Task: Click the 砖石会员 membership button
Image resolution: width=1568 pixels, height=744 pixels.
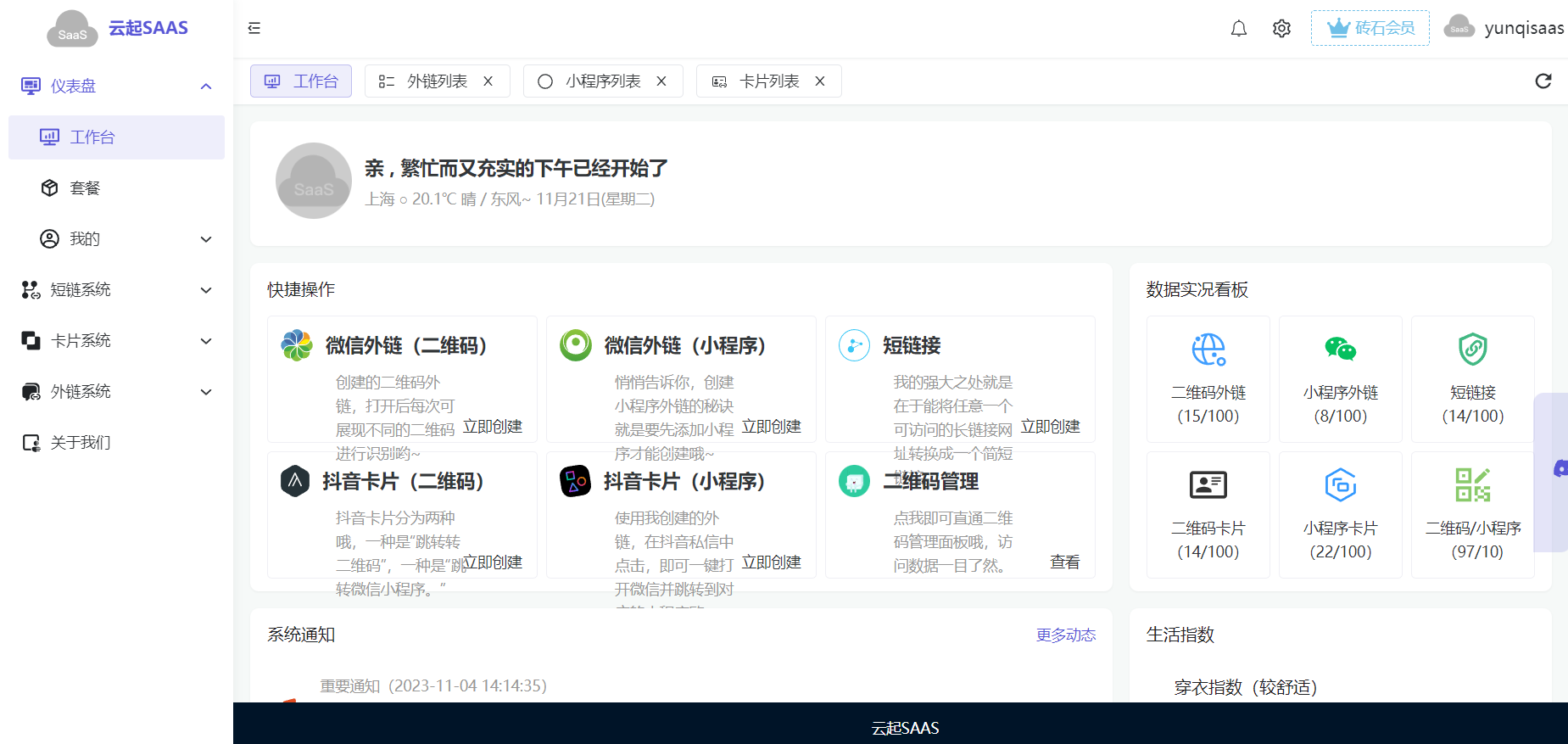Action: click(x=1370, y=28)
